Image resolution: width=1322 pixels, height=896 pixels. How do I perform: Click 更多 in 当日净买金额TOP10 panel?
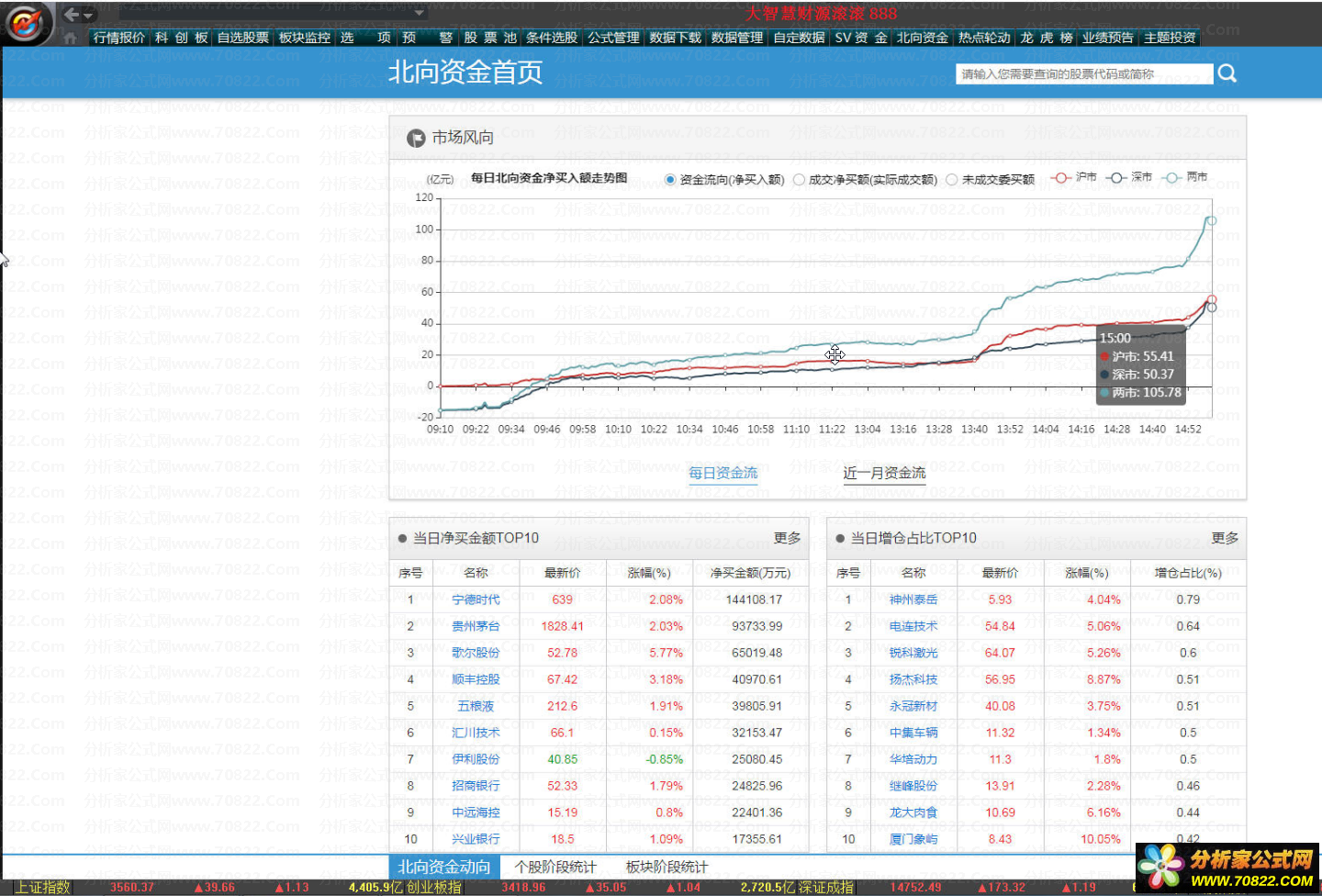787,538
